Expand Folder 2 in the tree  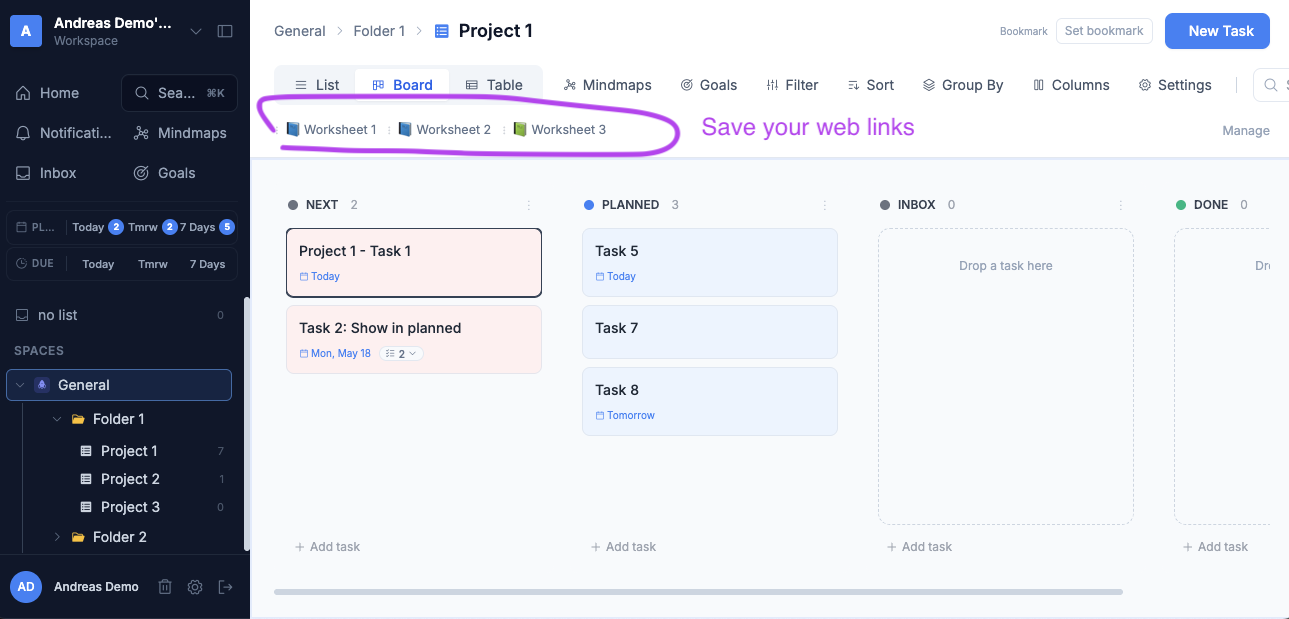[x=57, y=537]
